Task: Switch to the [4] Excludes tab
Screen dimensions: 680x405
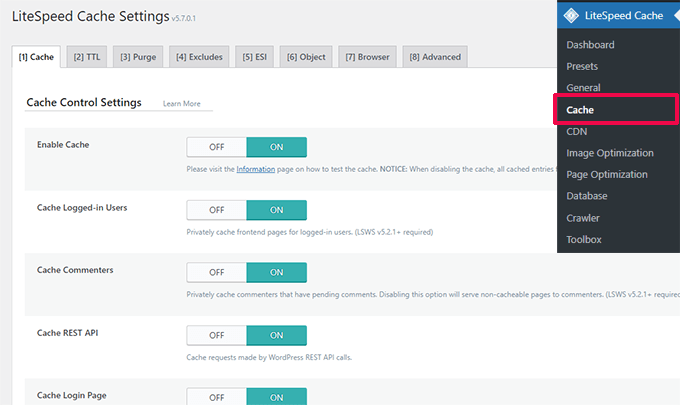Action: (x=199, y=57)
